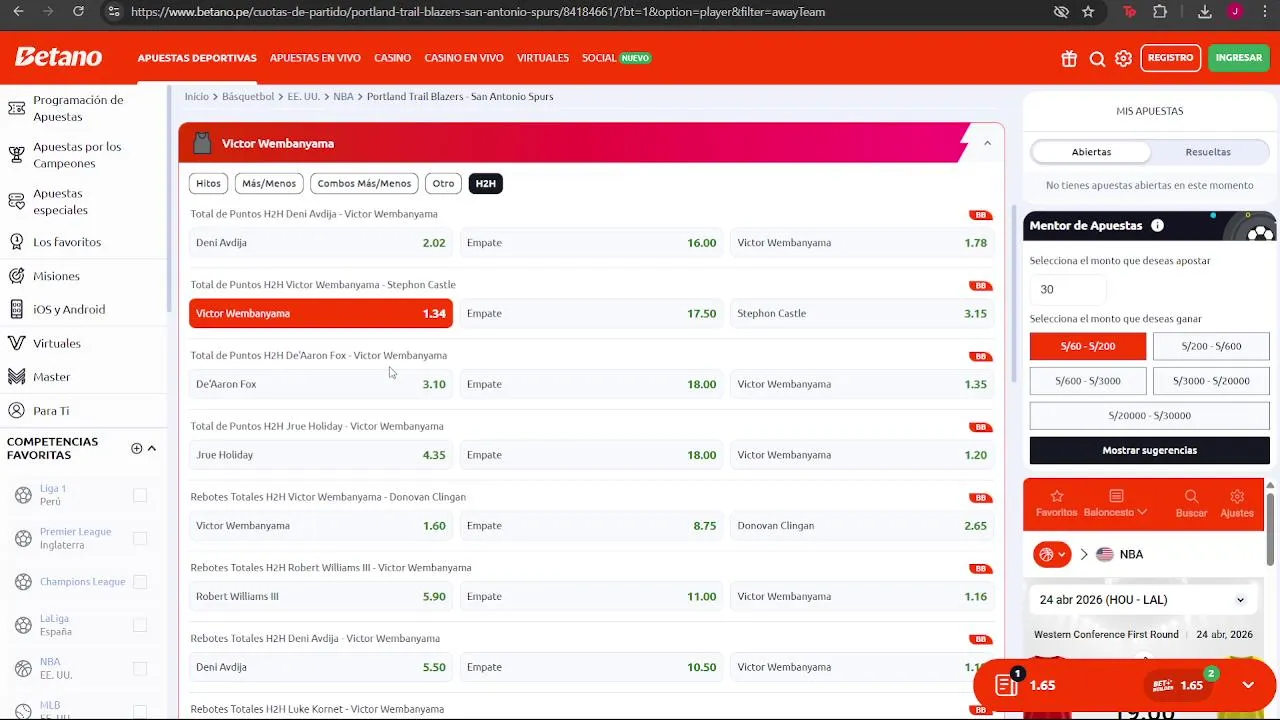Tick the LaLiga España checkbox
The width and height of the screenshot is (1280, 720).
(x=140, y=625)
